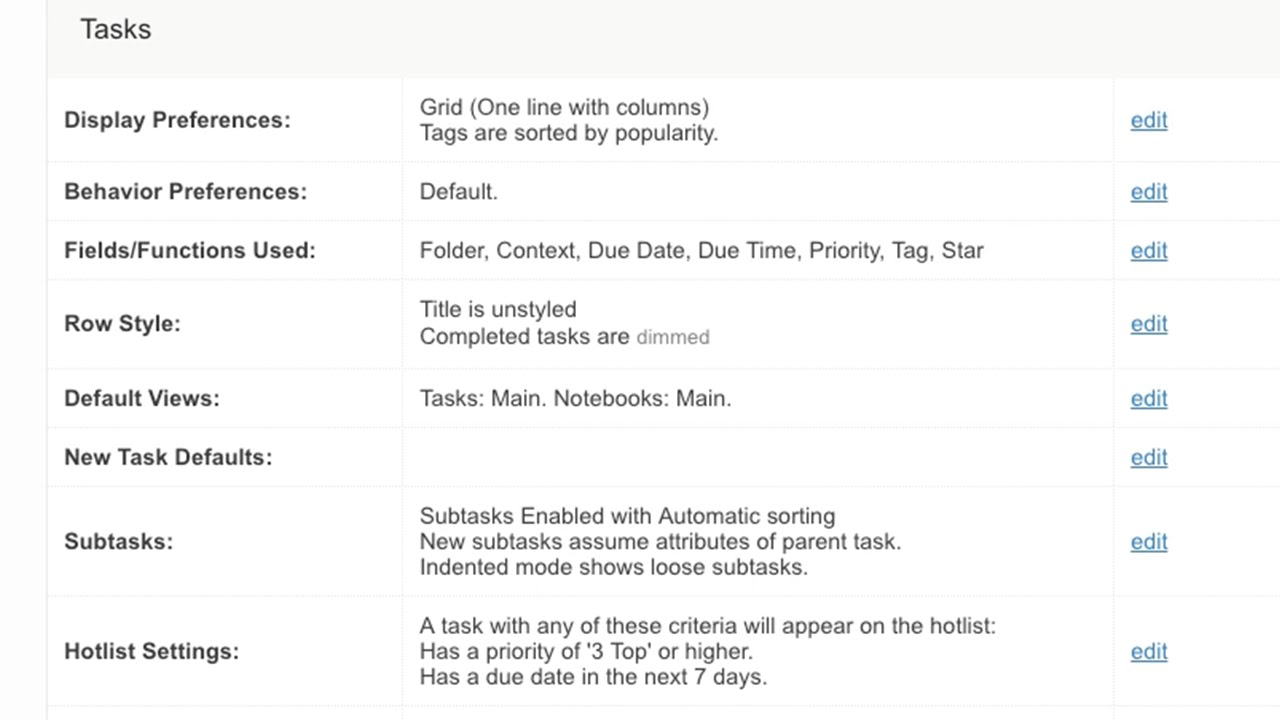This screenshot has width=1280, height=720.
Task: Click the Behavior Preferences label
Action: tap(185, 192)
